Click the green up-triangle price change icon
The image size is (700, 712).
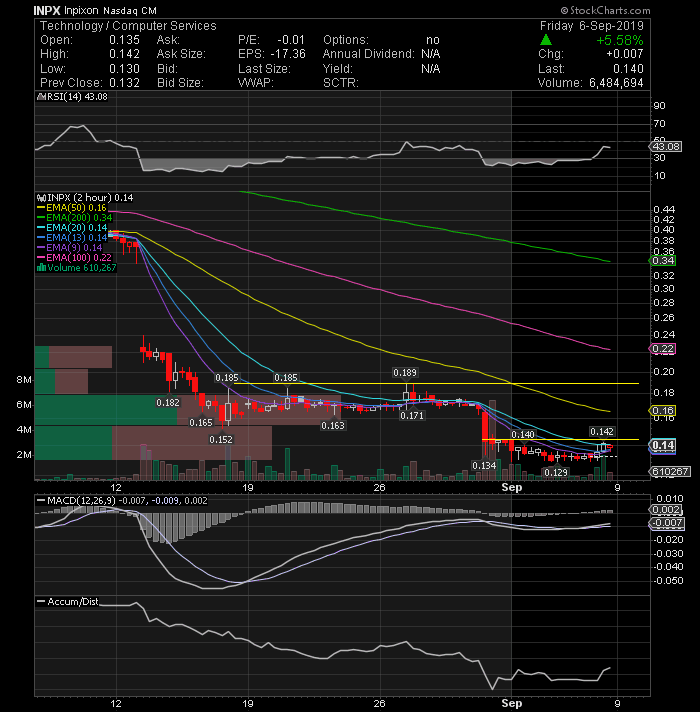(546, 40)
